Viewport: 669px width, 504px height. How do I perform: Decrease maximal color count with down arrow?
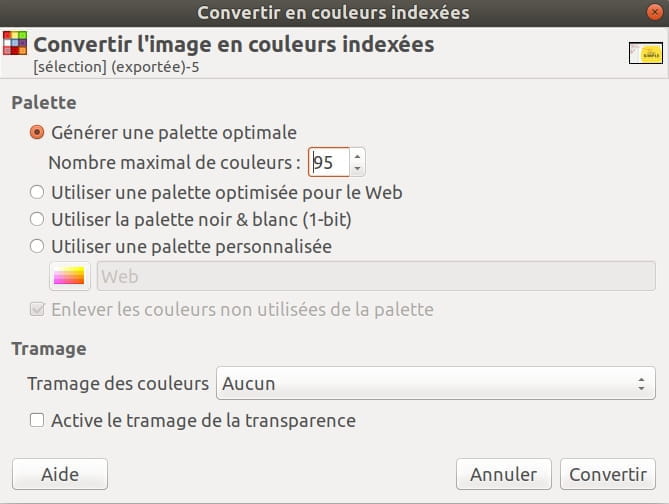[358, 169]
